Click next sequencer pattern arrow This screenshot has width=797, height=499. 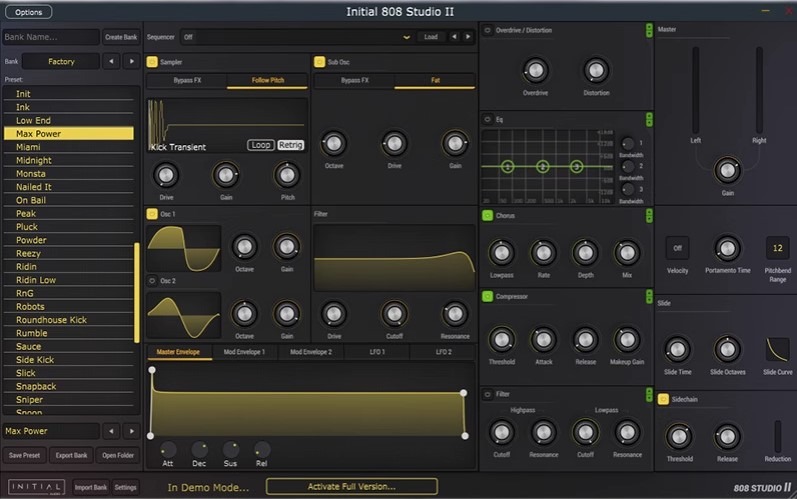[x=468, y=37]
